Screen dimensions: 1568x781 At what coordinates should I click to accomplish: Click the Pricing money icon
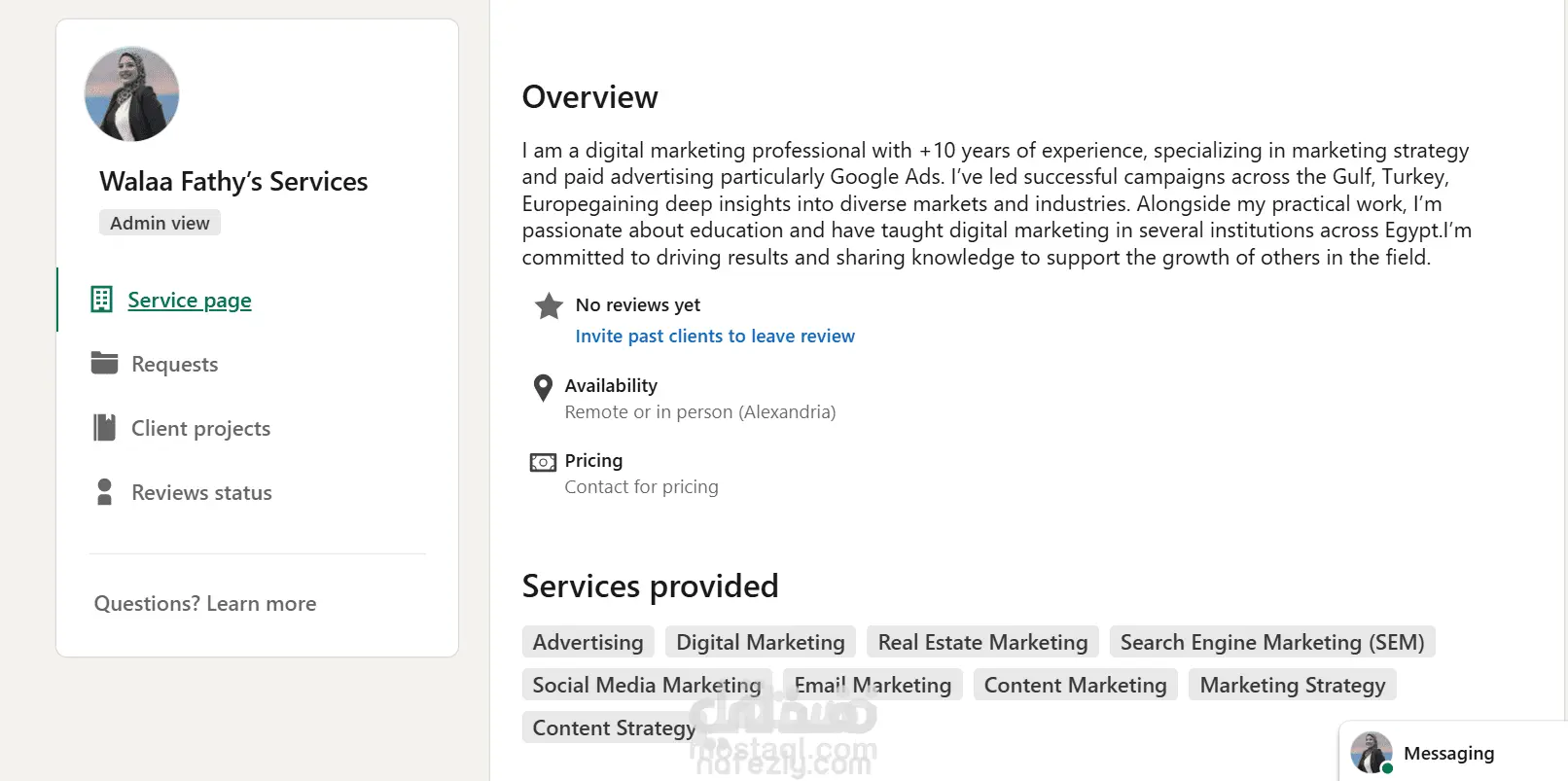coord(543,462)
